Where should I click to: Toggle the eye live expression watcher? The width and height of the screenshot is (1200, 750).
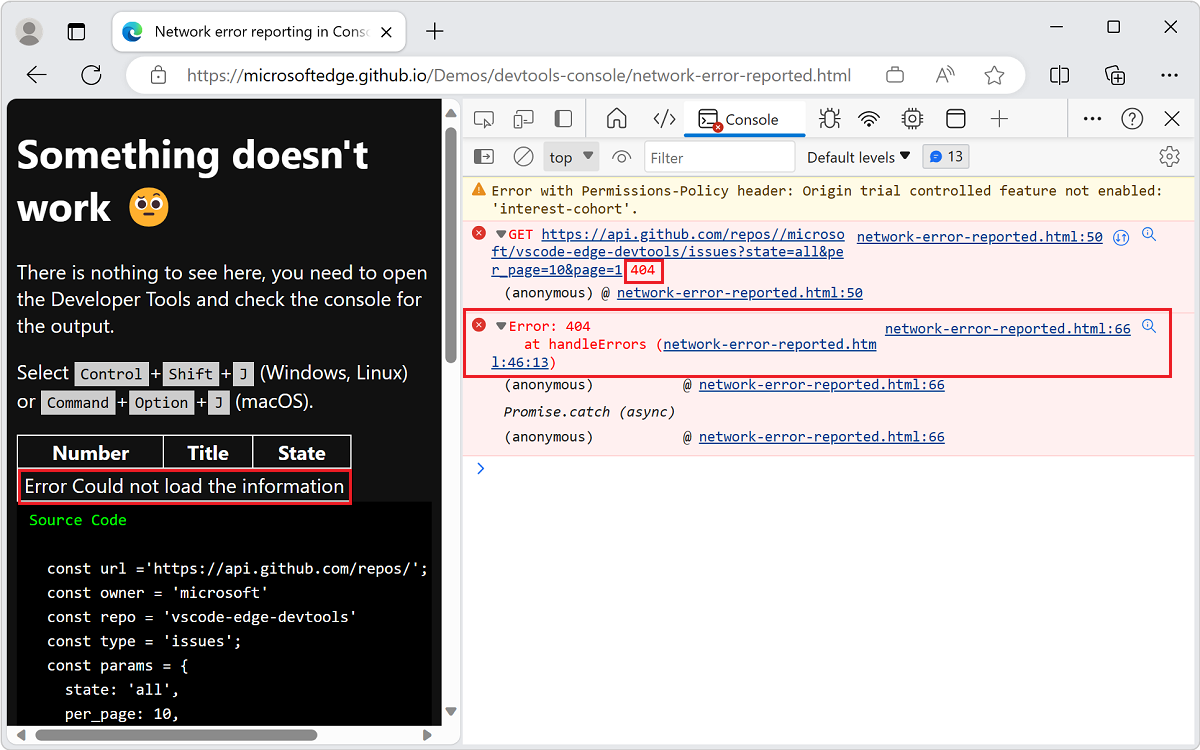(x=621, y=156)
